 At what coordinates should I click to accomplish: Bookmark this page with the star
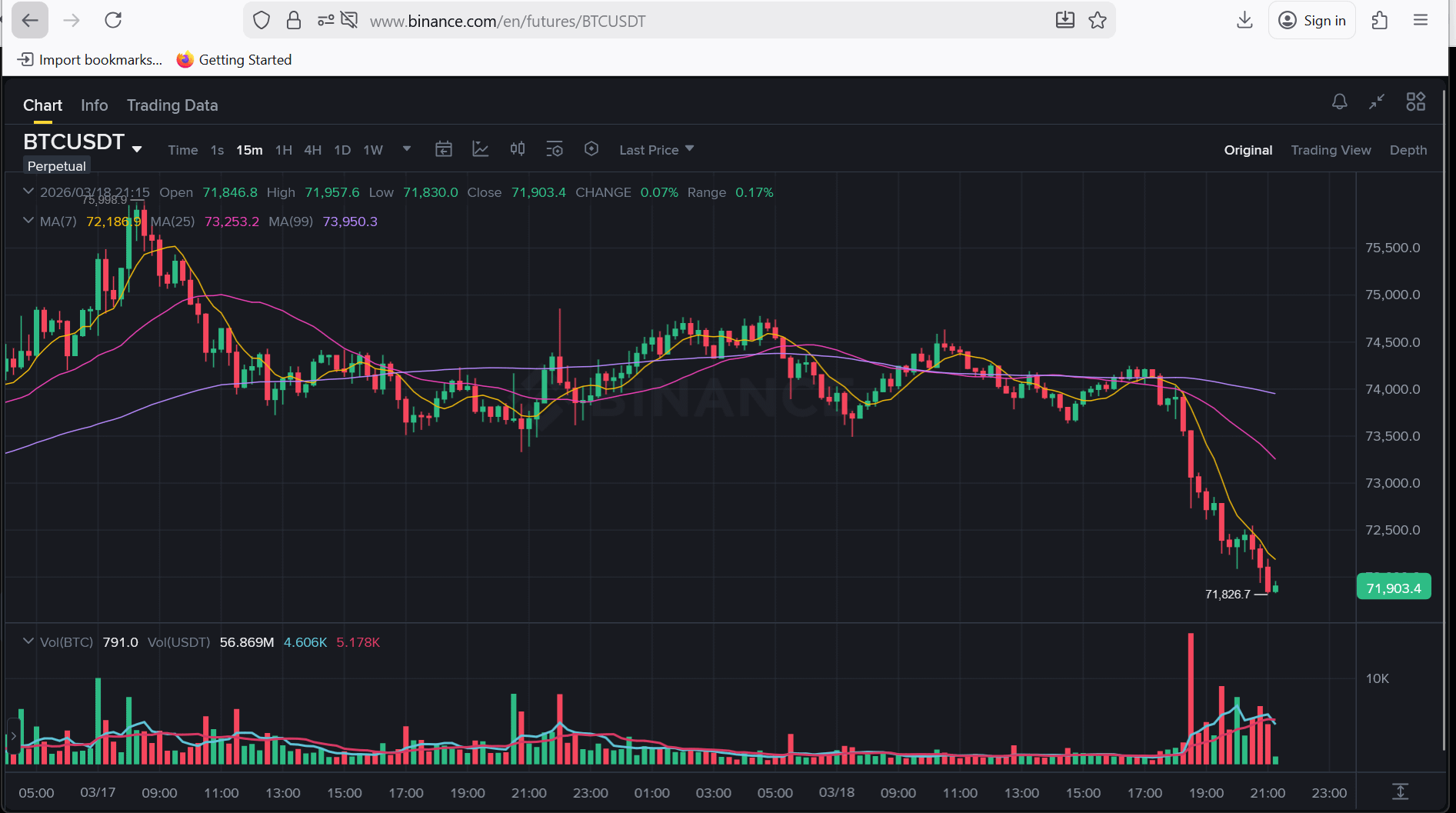[1098, 21]
